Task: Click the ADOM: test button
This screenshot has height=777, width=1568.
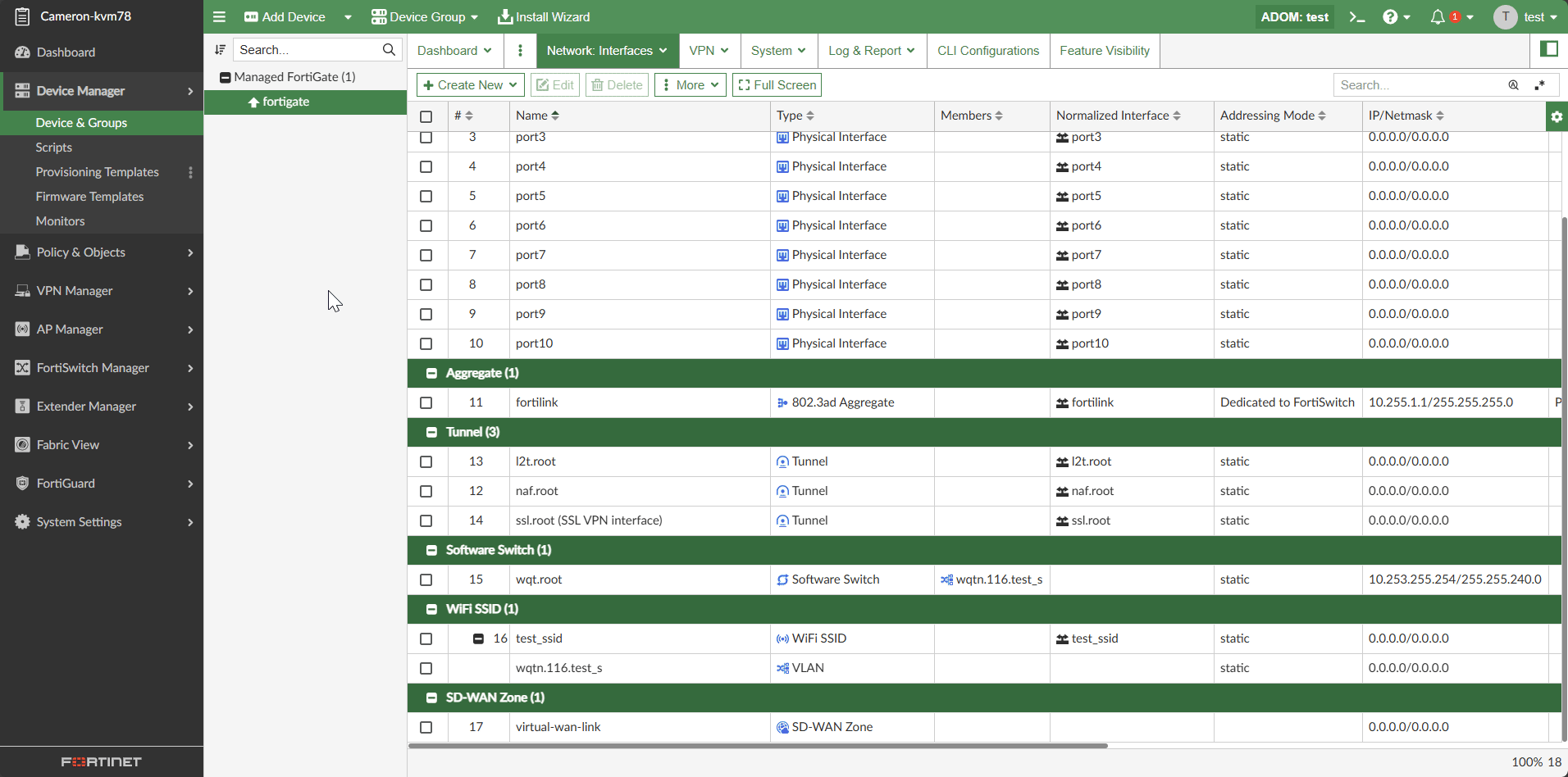Action: click(x=1295, y=17)
